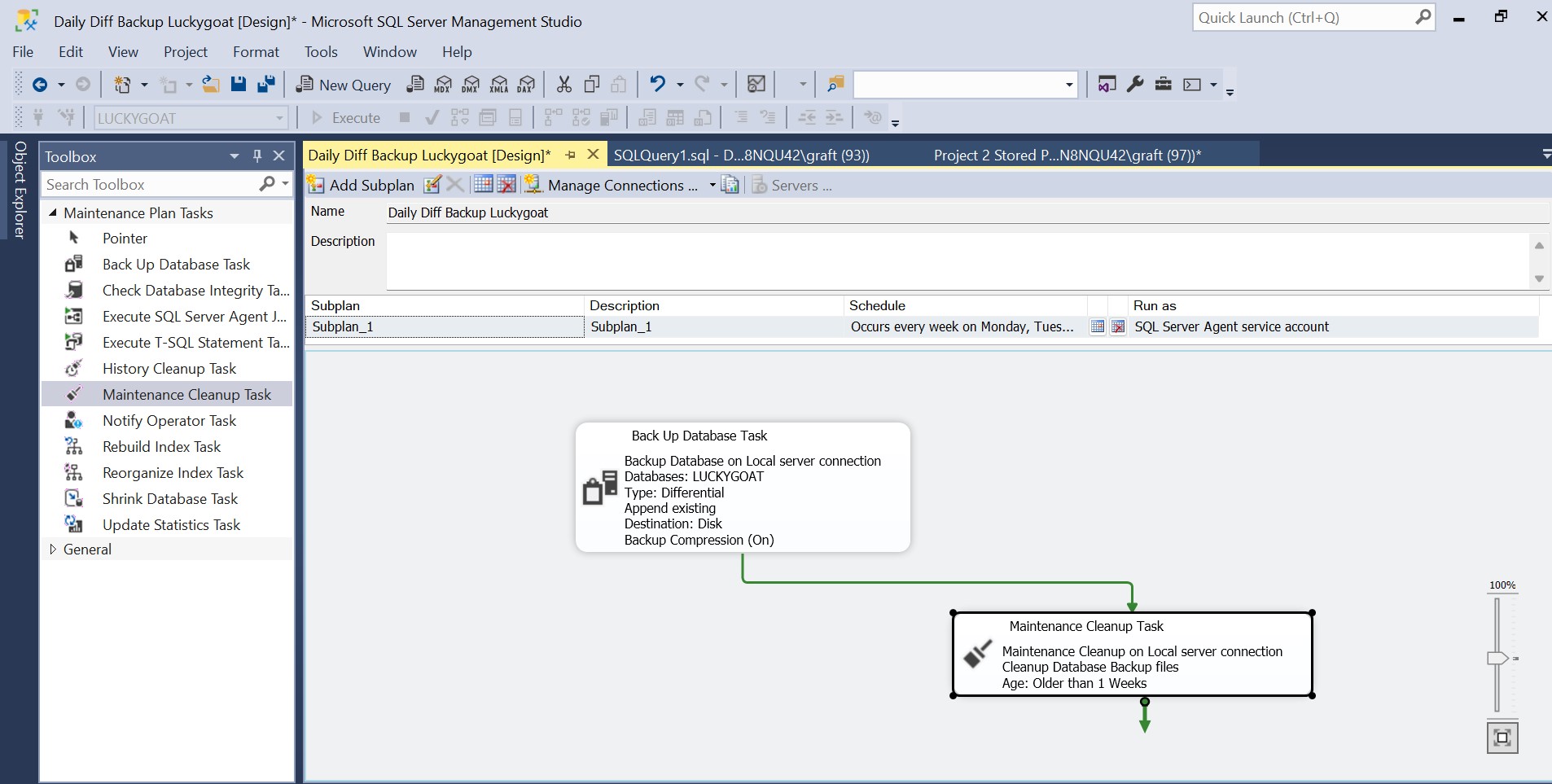Viewport: 1552px width, 784px height.
Task: Remove schedule icon in Subplan_1 row
Action: tap(1118, 326)
